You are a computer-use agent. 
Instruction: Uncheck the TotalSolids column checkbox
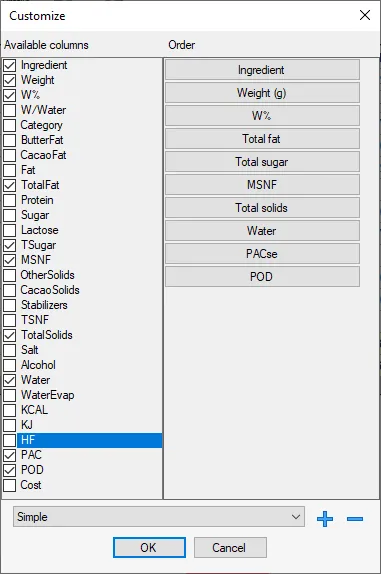click(10, 335)
